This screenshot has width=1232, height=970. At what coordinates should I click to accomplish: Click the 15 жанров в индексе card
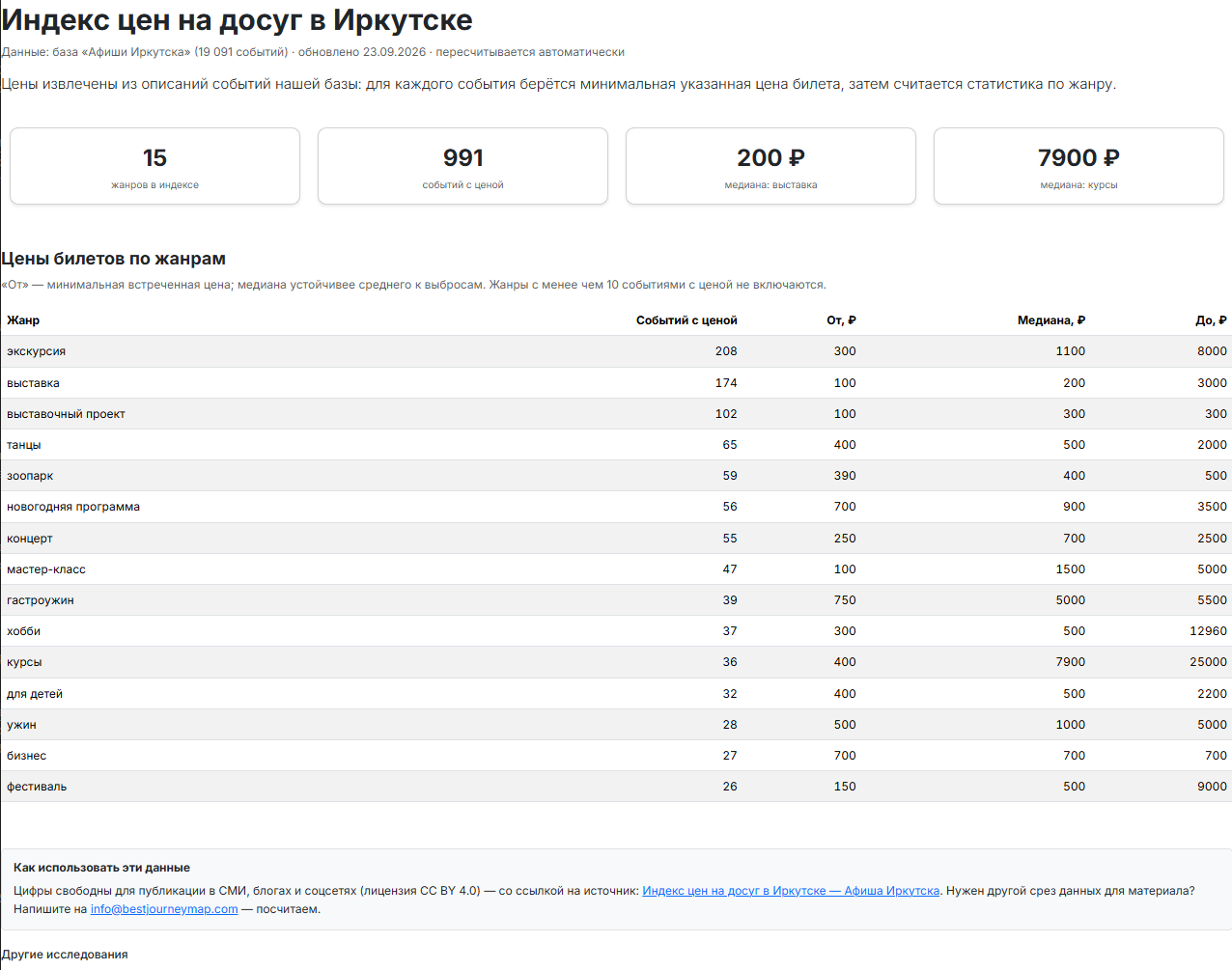pos(154,166)
